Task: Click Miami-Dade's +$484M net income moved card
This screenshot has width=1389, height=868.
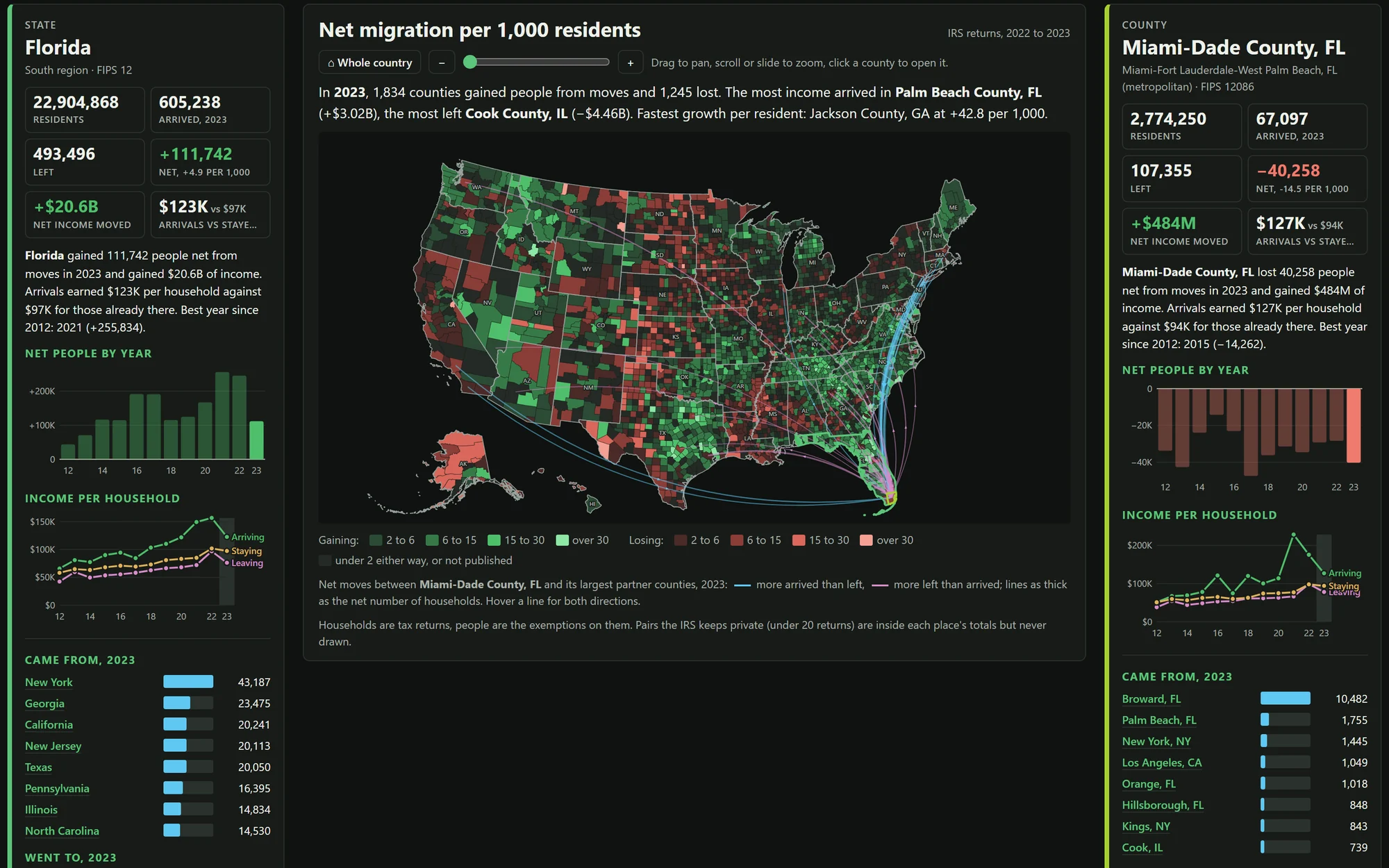Action: (1181, 231)
